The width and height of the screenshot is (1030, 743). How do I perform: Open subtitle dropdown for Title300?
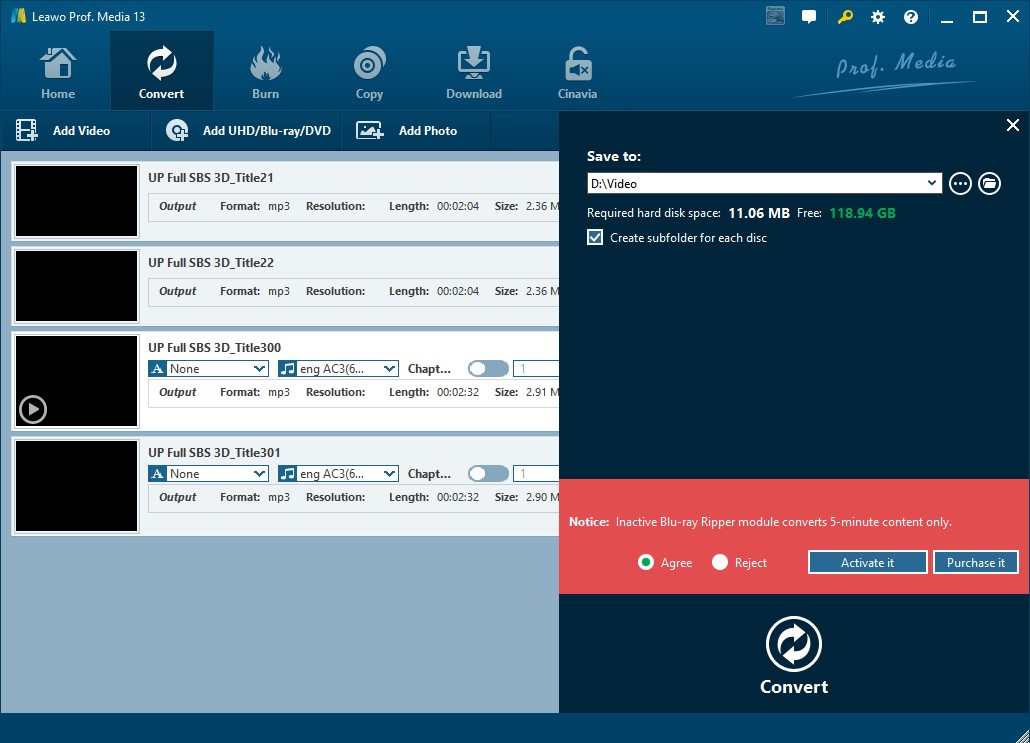[x=208, y=369]
